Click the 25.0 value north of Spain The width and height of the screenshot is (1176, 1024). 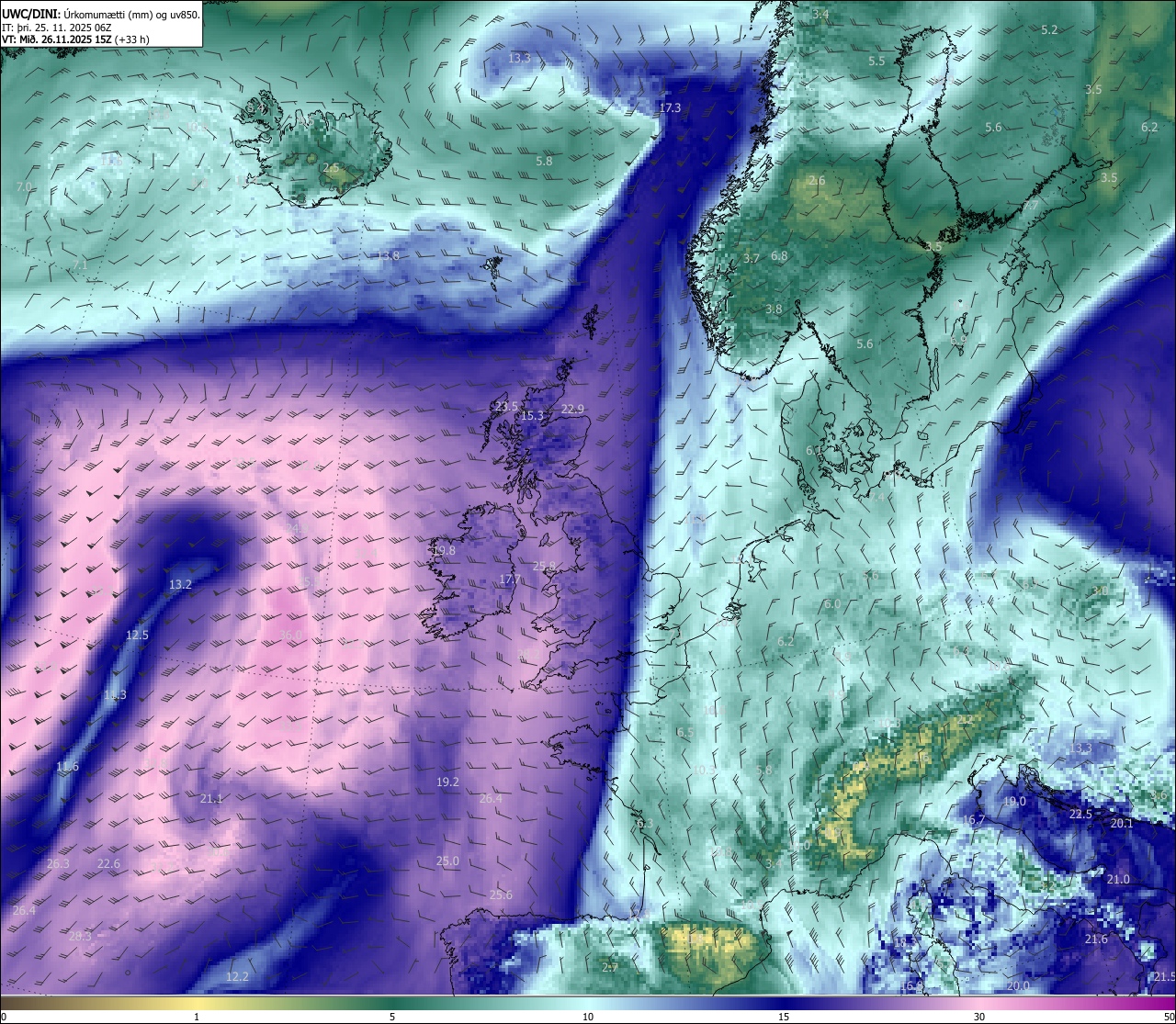coord(447,861)
